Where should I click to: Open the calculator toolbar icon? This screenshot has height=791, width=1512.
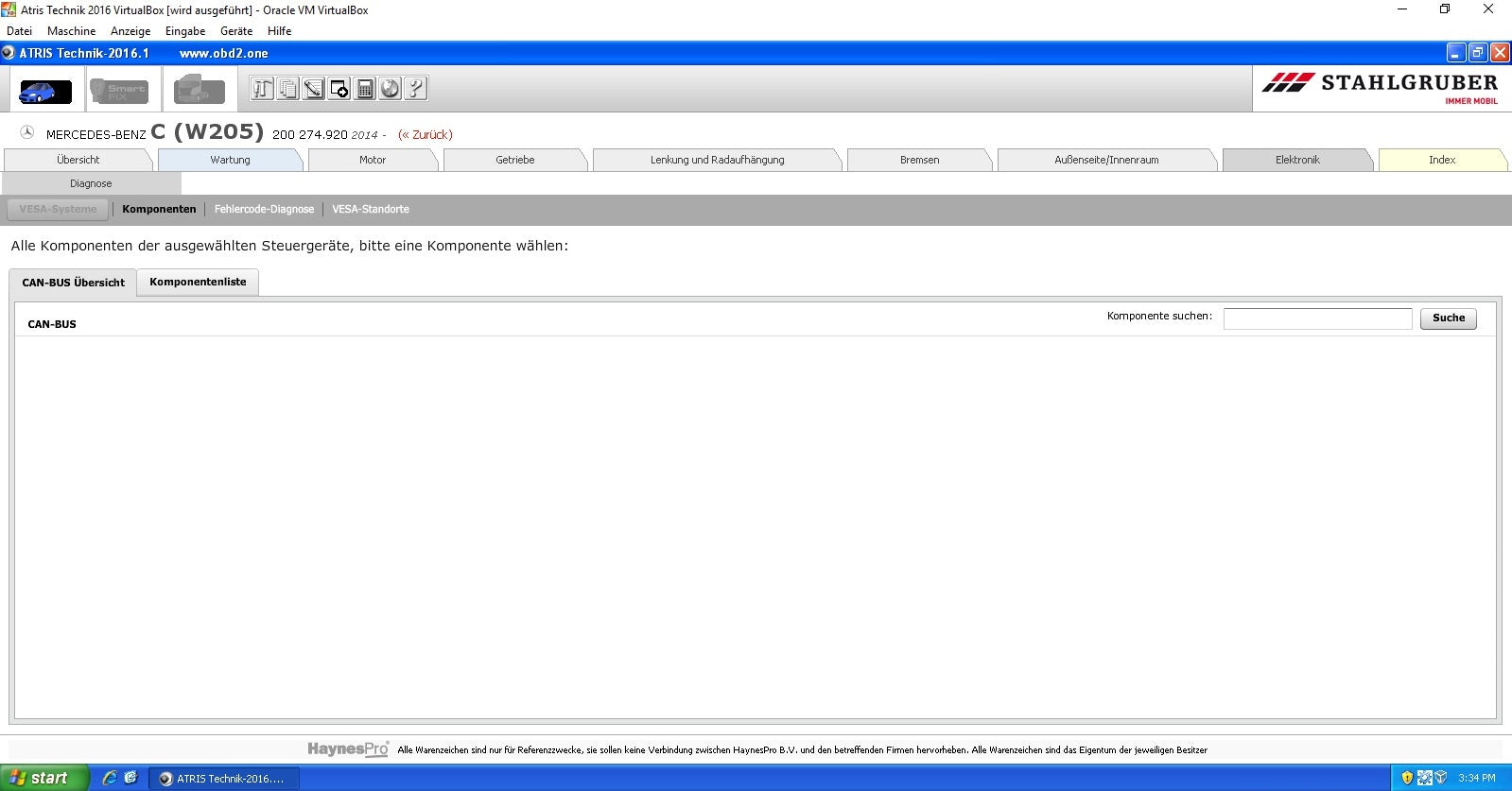coord(364,89)
